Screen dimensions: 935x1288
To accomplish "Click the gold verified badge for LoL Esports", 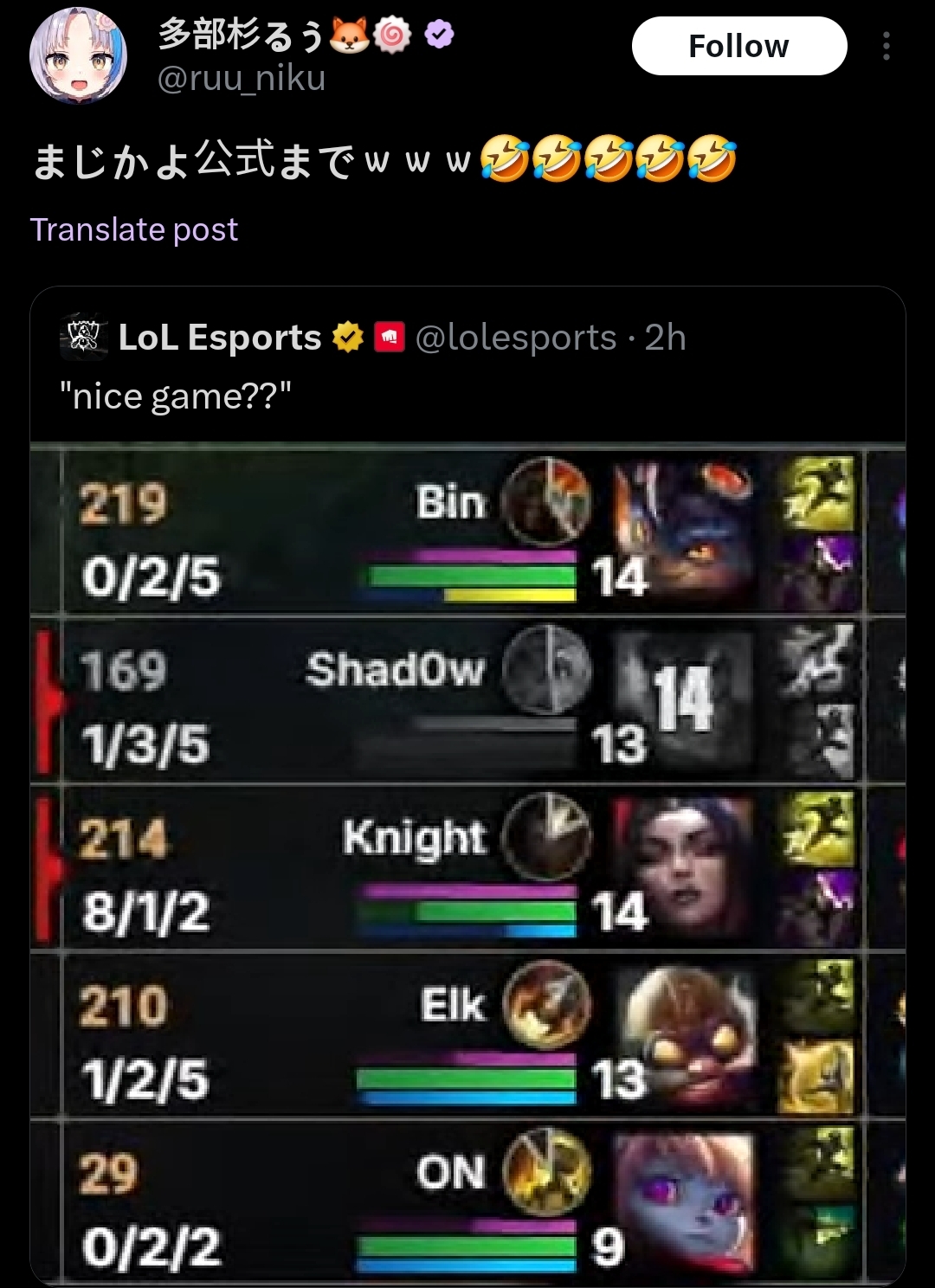I will (x=348, y=337).
